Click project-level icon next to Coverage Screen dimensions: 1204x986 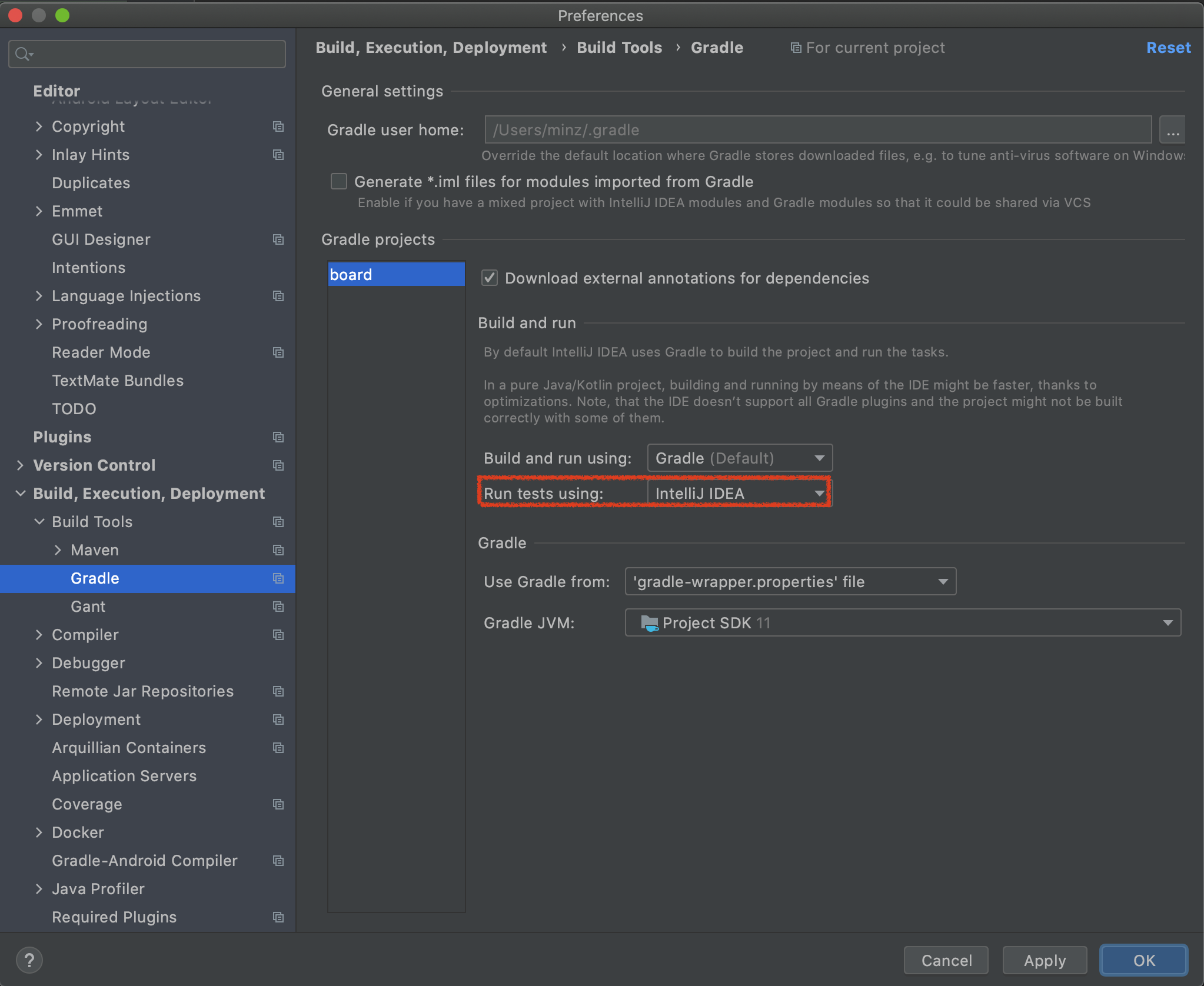click(278, 804)
